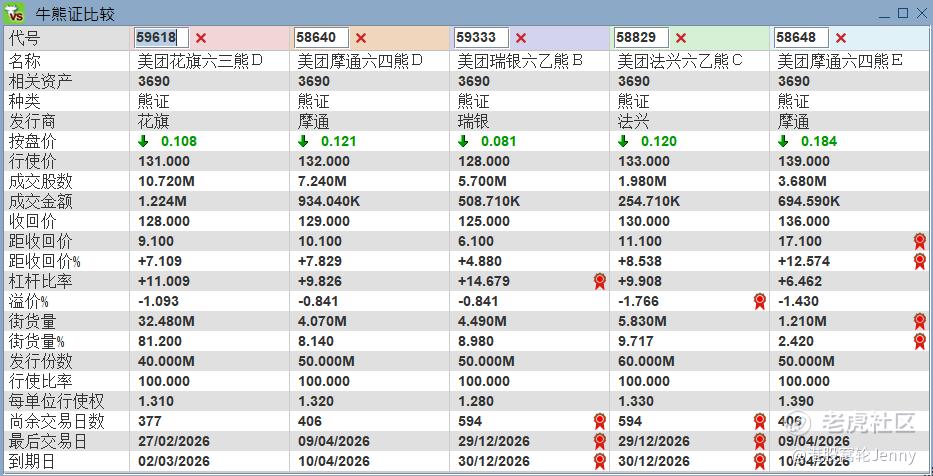Click the ribbon beside 58829's 29/12/2026
The height and width of the screenshot is (476, 933).
[760, 441]
